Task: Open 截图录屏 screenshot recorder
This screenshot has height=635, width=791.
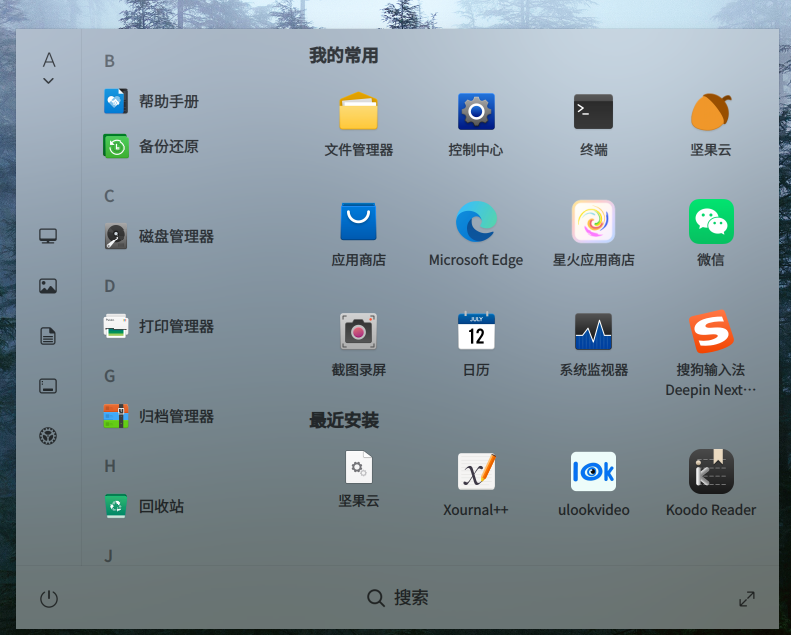Action: (x=358, y=344)
